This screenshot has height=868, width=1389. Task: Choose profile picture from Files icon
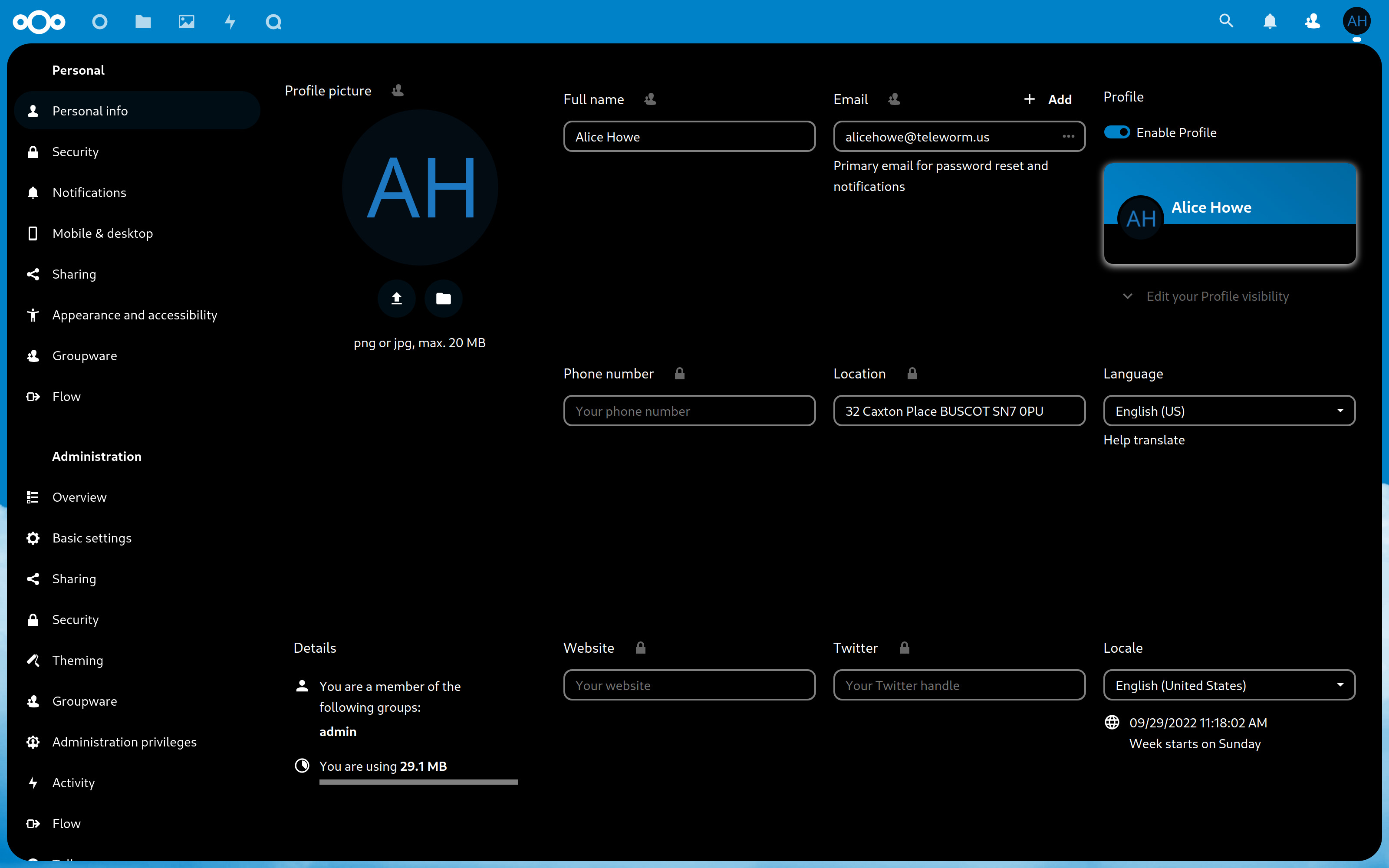(x=443, y=299)
